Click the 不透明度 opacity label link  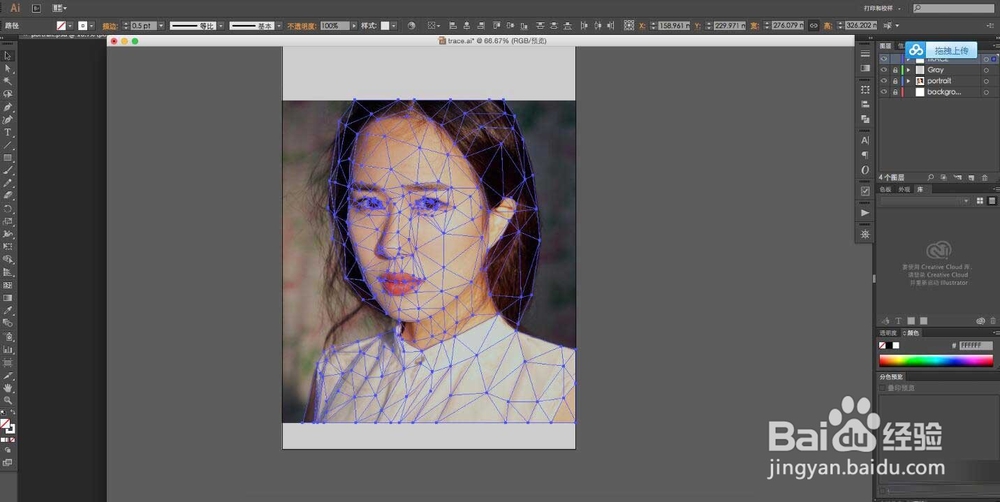pos(302,26)
